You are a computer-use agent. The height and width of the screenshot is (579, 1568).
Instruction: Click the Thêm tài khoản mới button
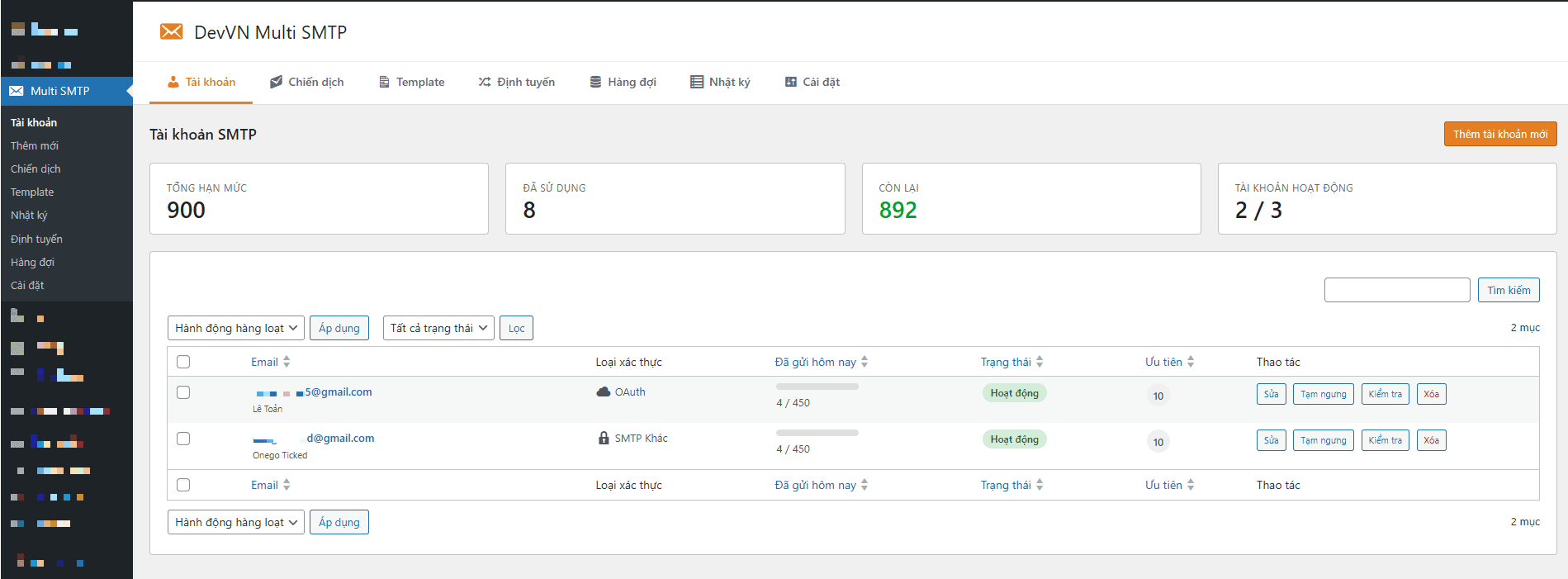[x=1499, y=134]
